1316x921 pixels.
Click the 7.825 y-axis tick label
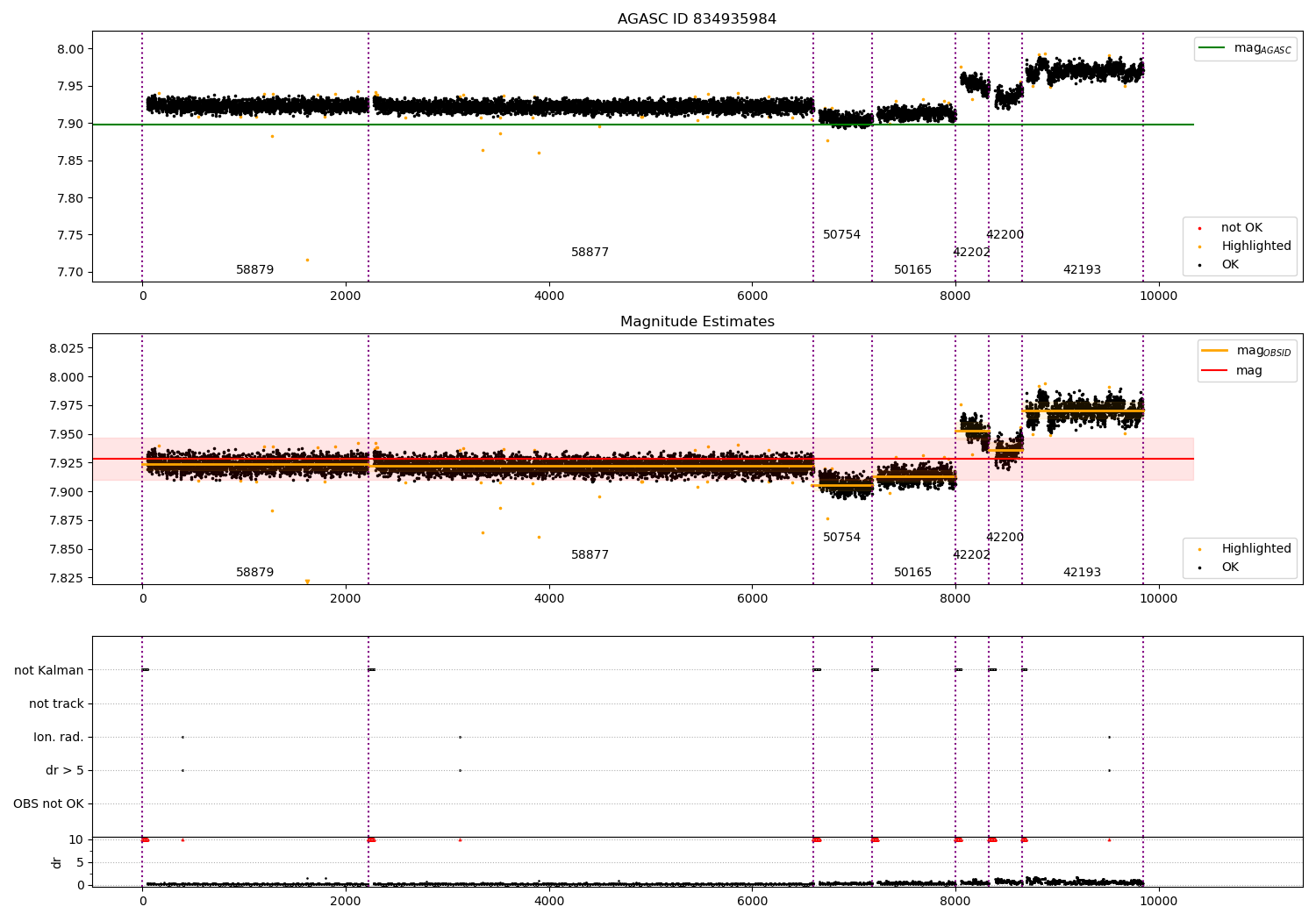tap(67, 579)
